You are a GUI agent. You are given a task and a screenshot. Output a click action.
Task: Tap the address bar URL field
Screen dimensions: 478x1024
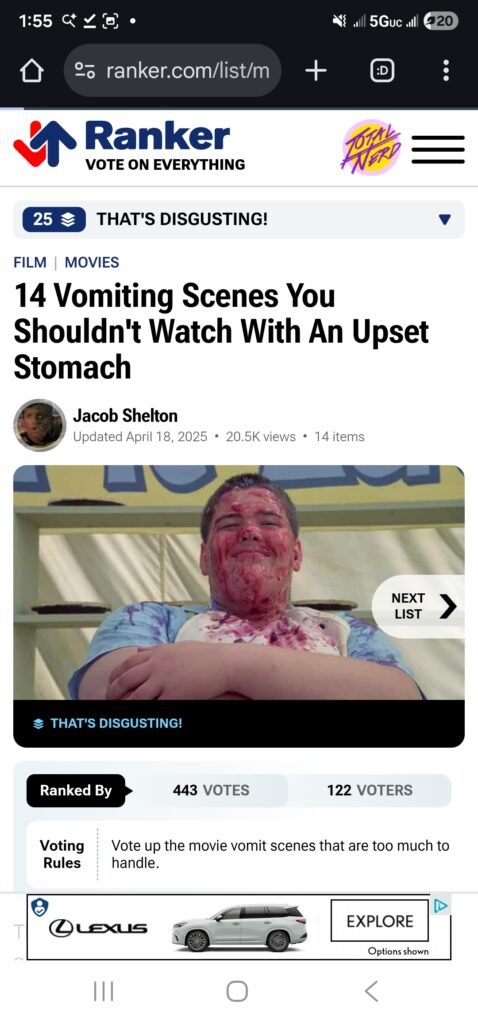pos(172,71)
